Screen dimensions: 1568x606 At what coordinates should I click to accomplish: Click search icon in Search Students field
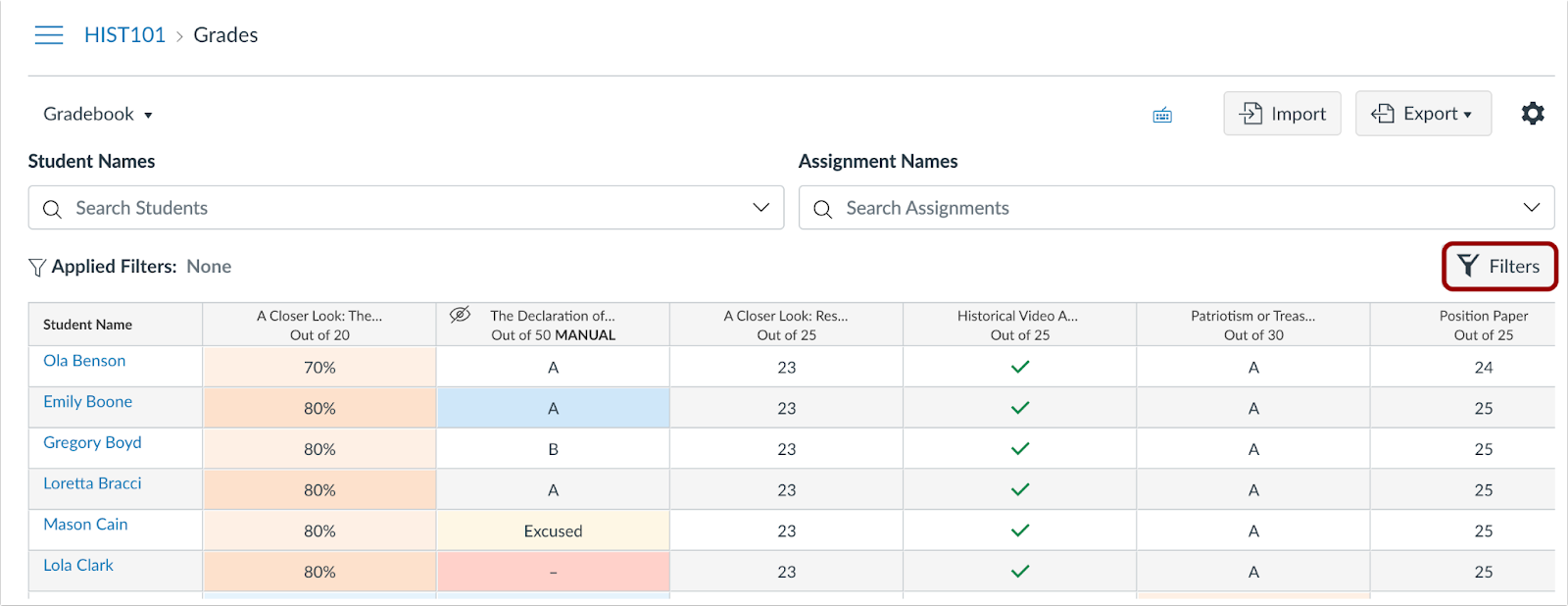(52, 209)
